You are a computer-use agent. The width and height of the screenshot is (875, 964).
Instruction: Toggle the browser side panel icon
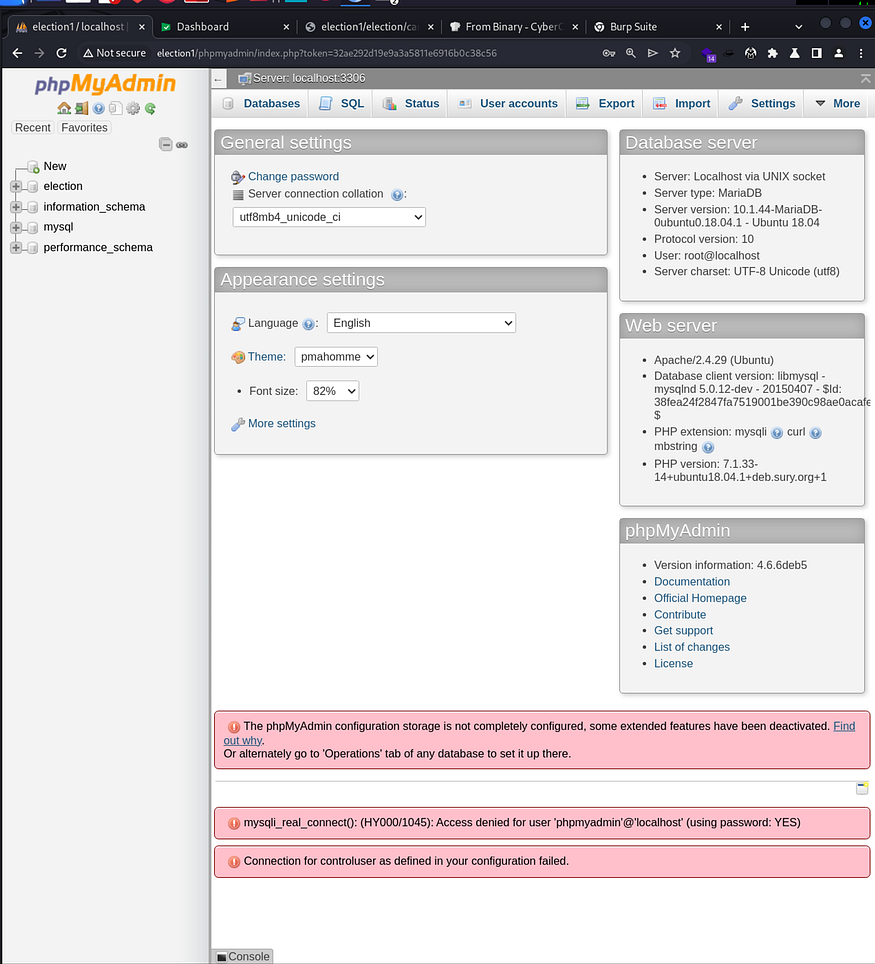(x=817, y=53)
